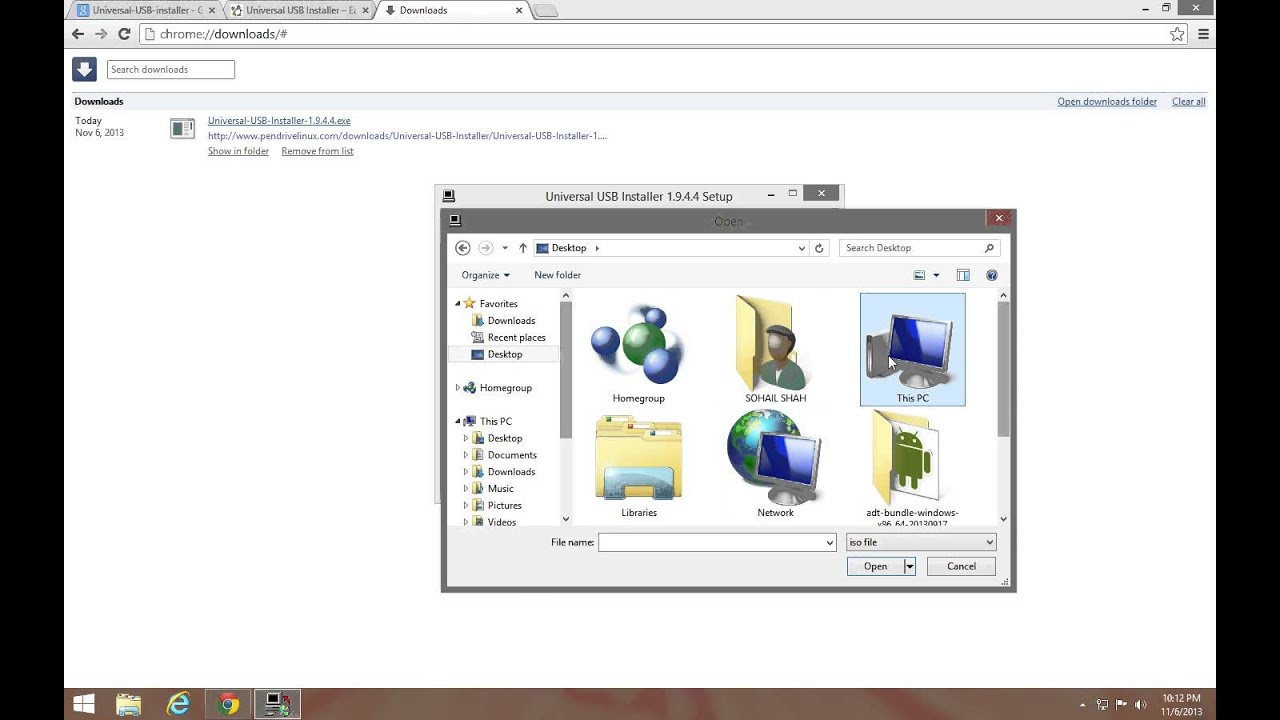The height and width of the screenshot is (720, 1280).
Task: Open the File name dropdown arrow
Action: pyautogui.click(x=830, y=542)
